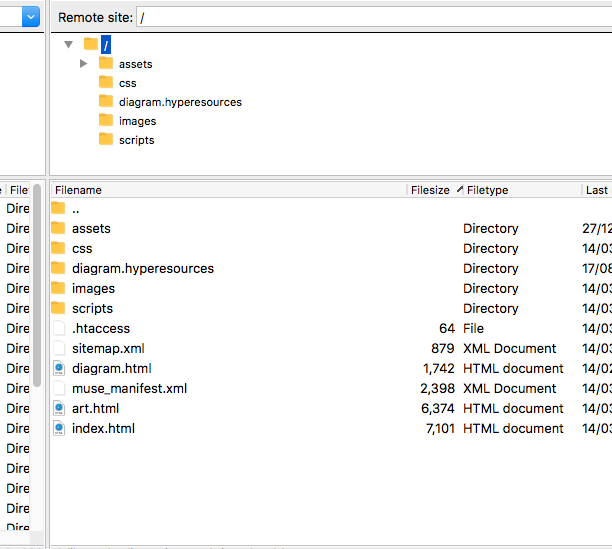This screenshot has height=549, width=612.
Task: Click the .htaccess file icon
Action: click(59, 328)
